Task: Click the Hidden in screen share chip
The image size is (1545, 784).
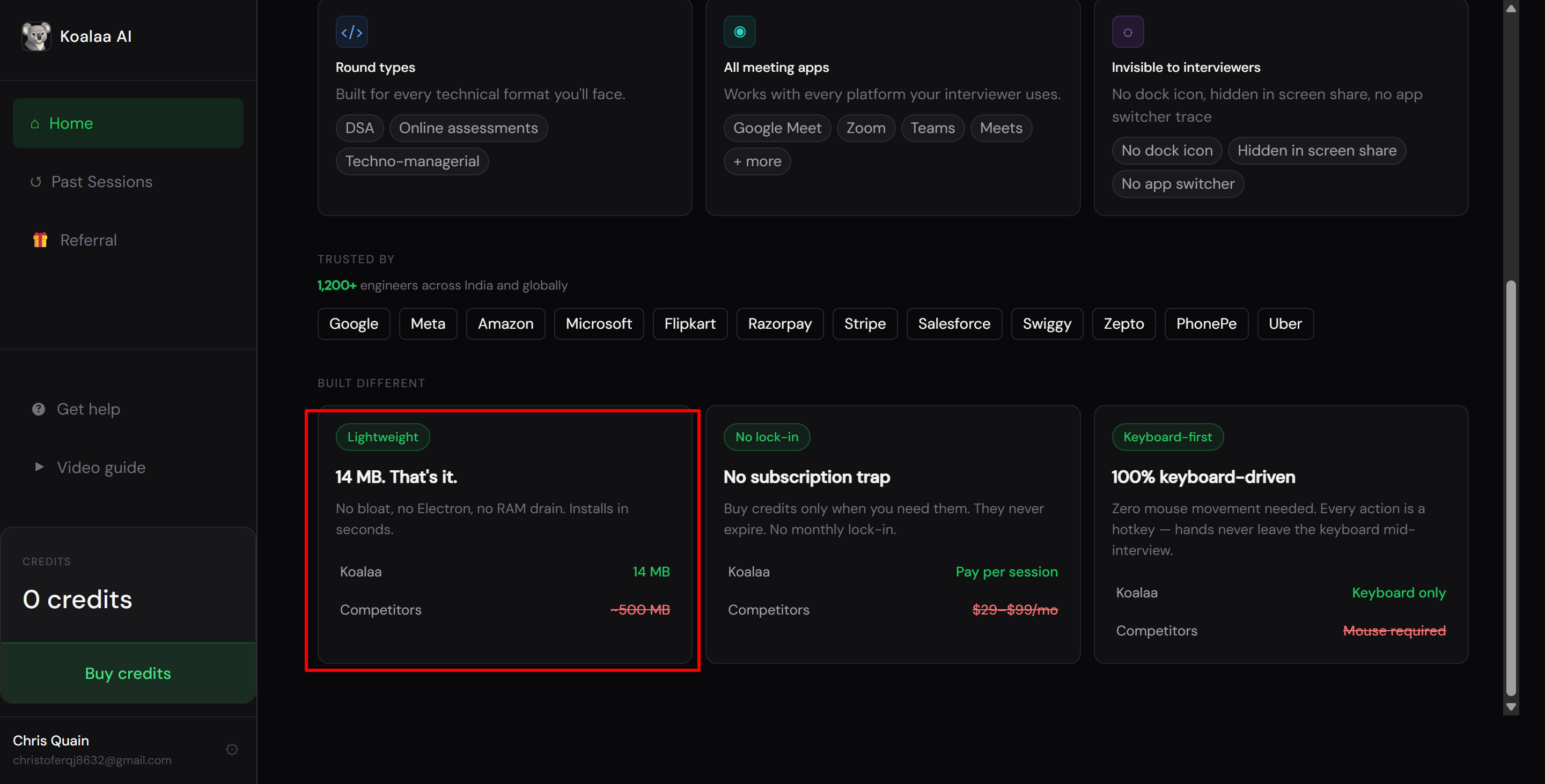Action: [x=1316, y=151]
